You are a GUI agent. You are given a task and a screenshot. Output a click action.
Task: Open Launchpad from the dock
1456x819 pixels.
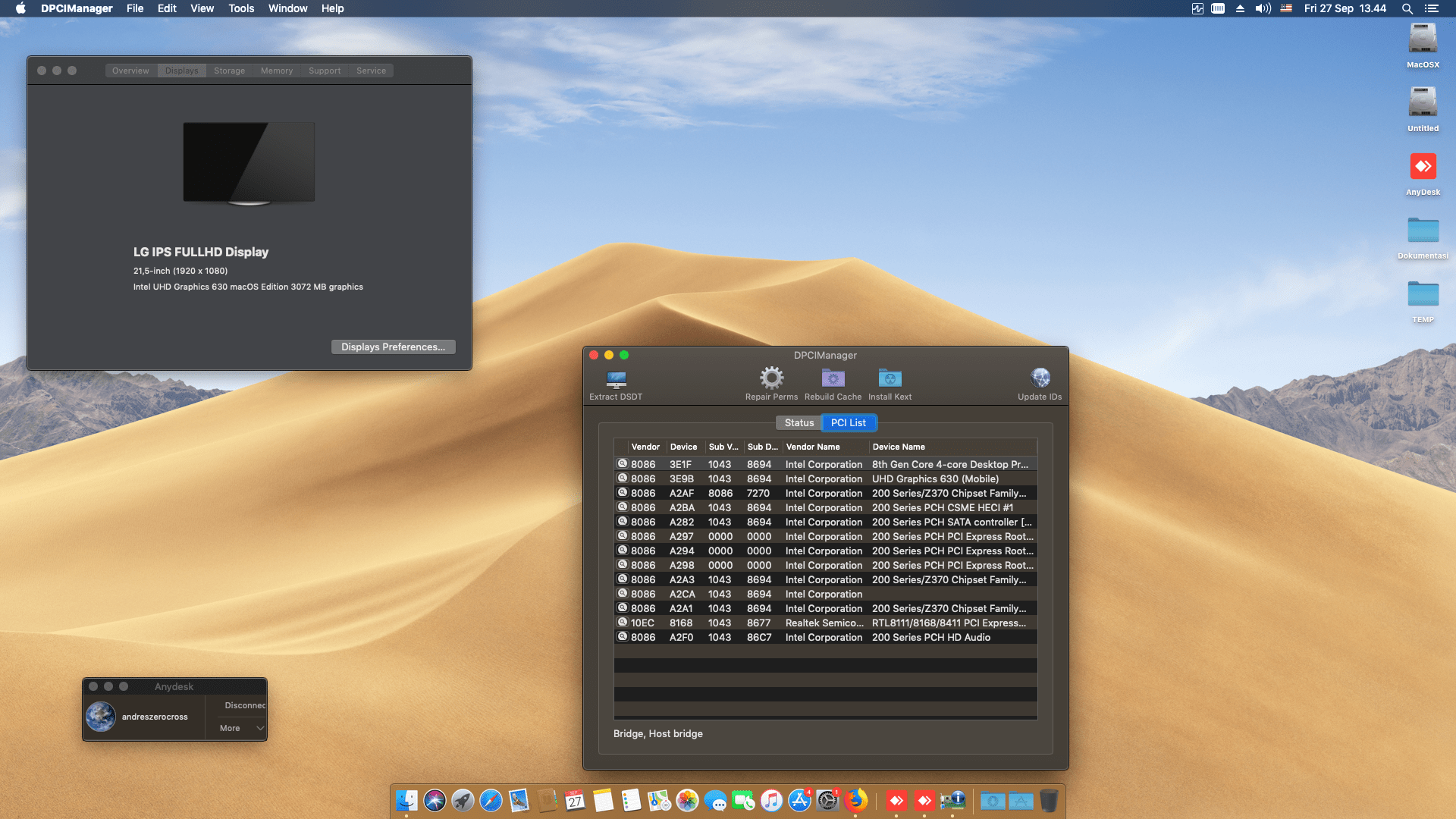point(463,800)
